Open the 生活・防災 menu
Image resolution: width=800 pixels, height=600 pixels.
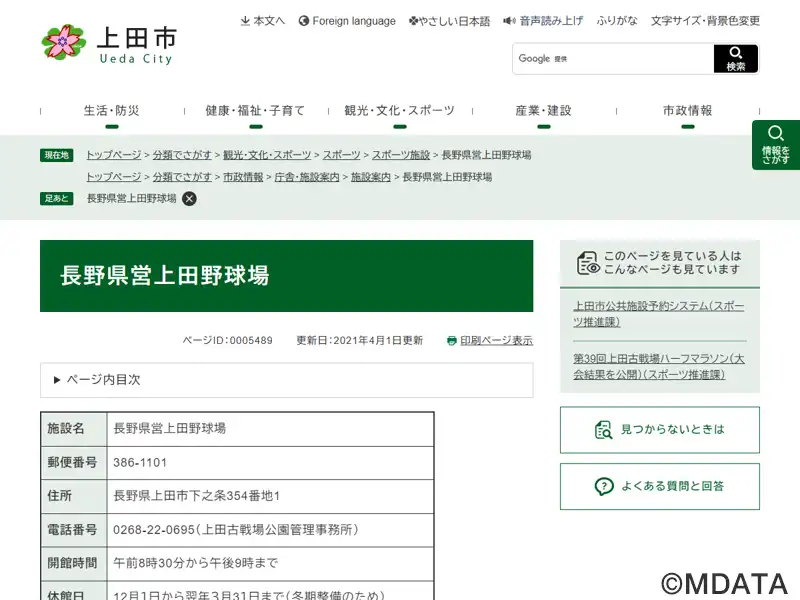111,111
